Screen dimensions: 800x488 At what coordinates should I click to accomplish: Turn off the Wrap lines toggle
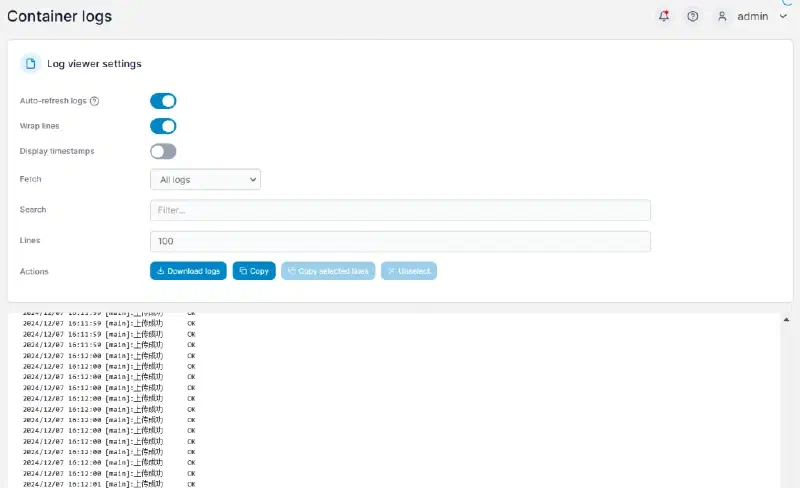(163, 126)
